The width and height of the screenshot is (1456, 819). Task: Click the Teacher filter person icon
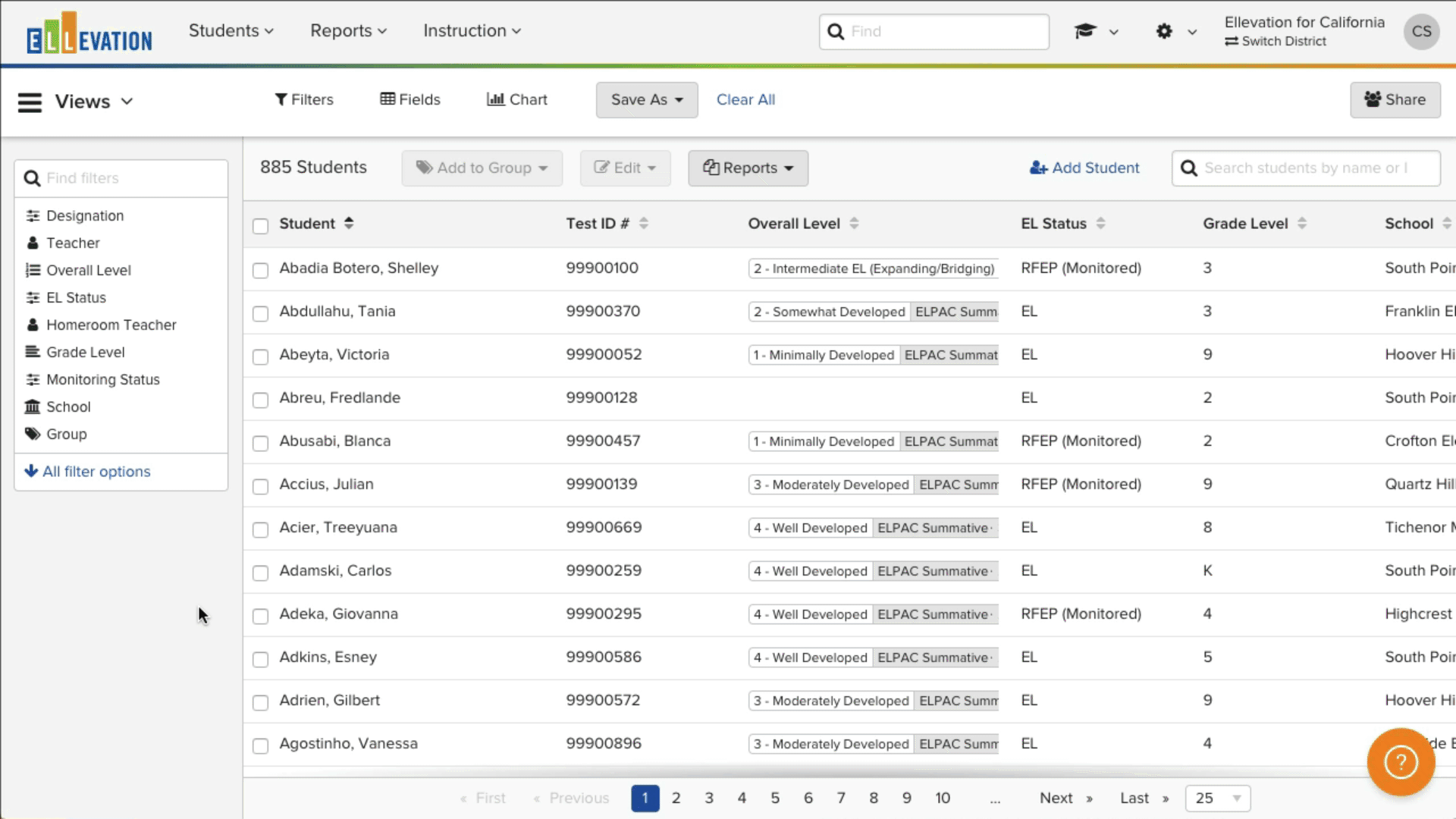[x=33, y=243]
